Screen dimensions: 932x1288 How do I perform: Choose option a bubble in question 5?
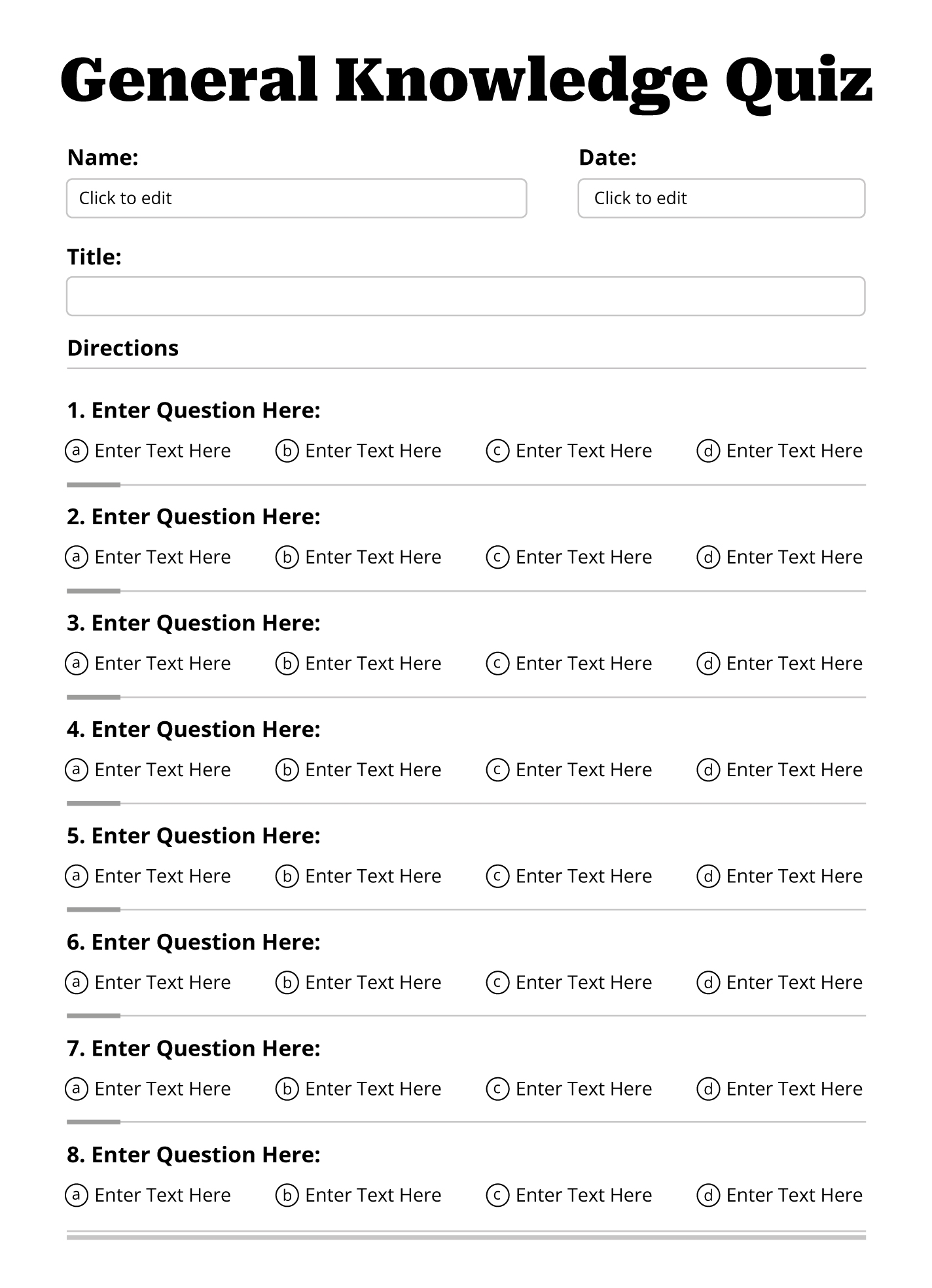point(77,876)
